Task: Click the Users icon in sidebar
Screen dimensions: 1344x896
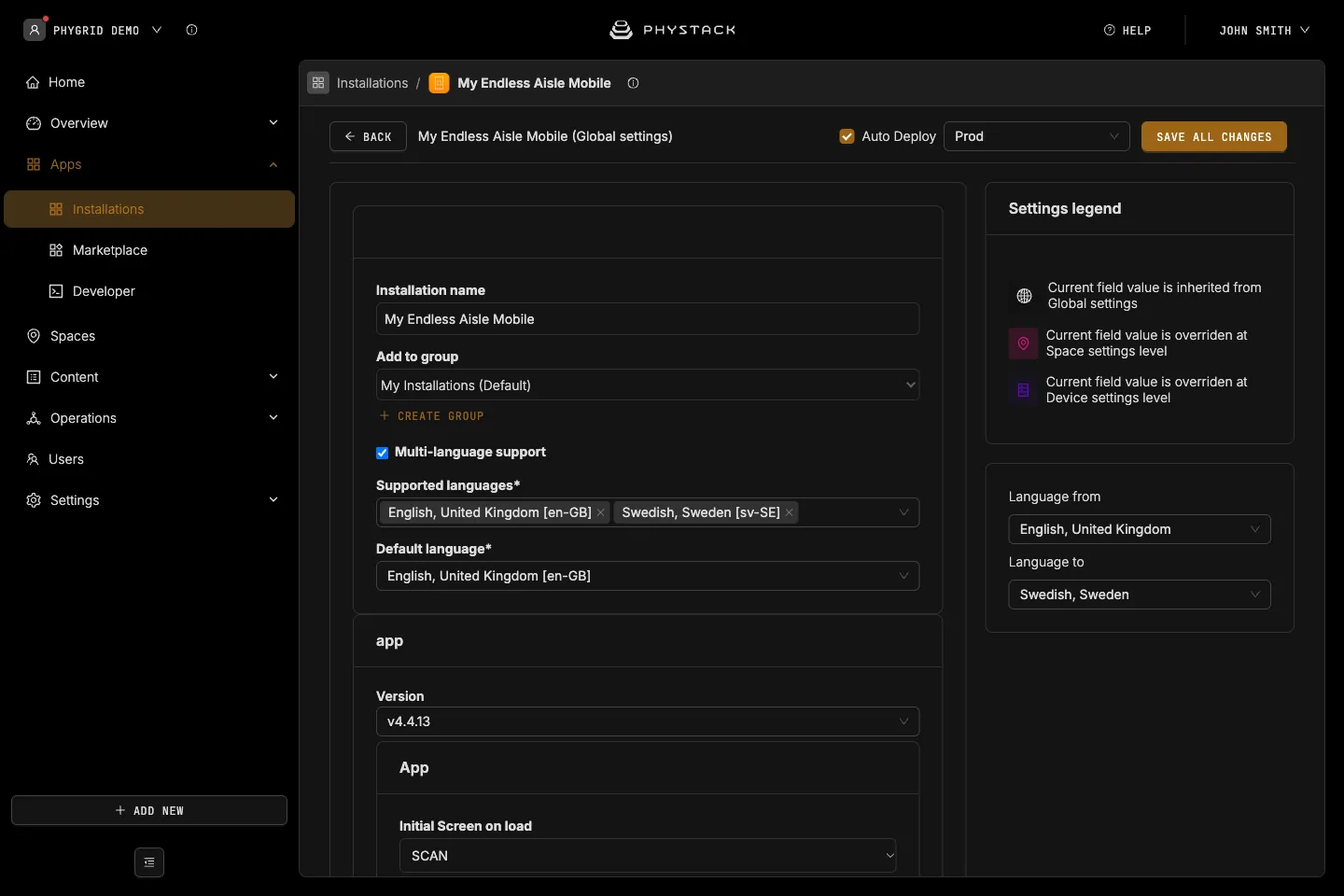Action: pyautogui.click(x=33, y=459)
